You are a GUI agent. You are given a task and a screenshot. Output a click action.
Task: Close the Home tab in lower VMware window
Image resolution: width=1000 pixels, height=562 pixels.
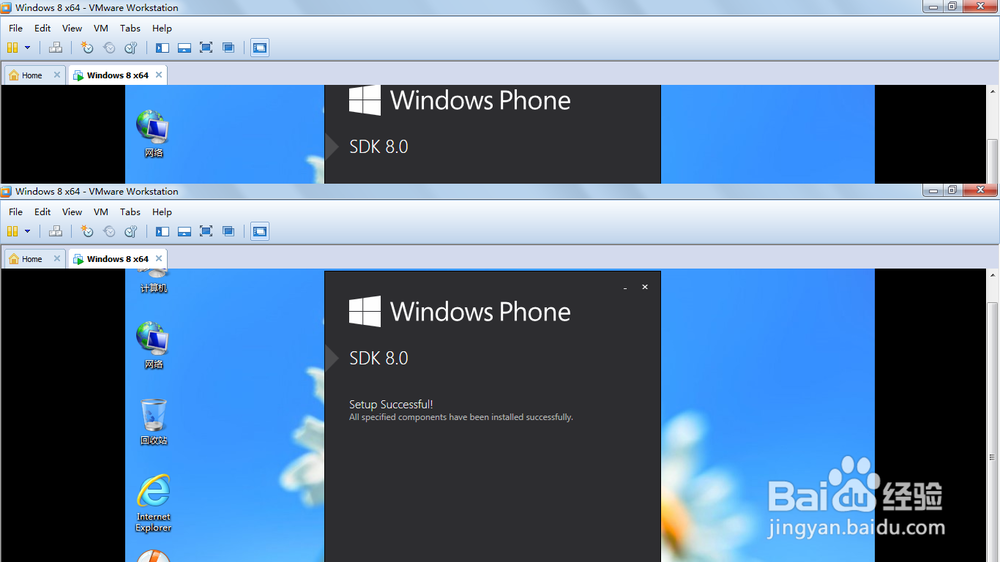(x=57, y=258)
